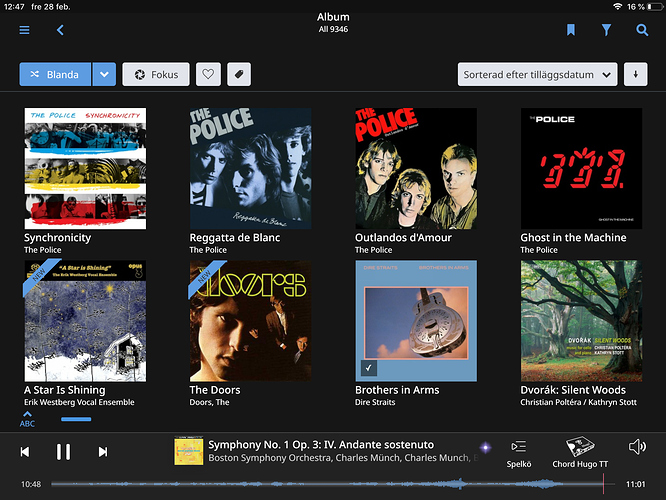Click the Synchronicity album title

(x=57, y=238)
